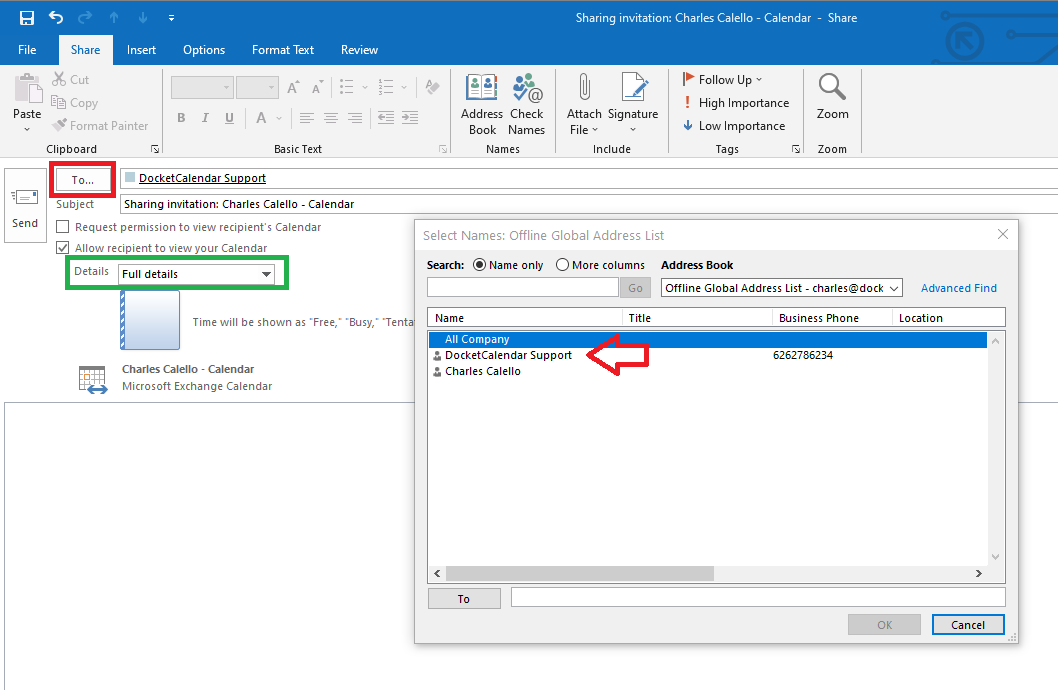1058x690 pixels.
Task: Open Customize Quick Access Toolbar dropdown
Action: pos(171,18)
